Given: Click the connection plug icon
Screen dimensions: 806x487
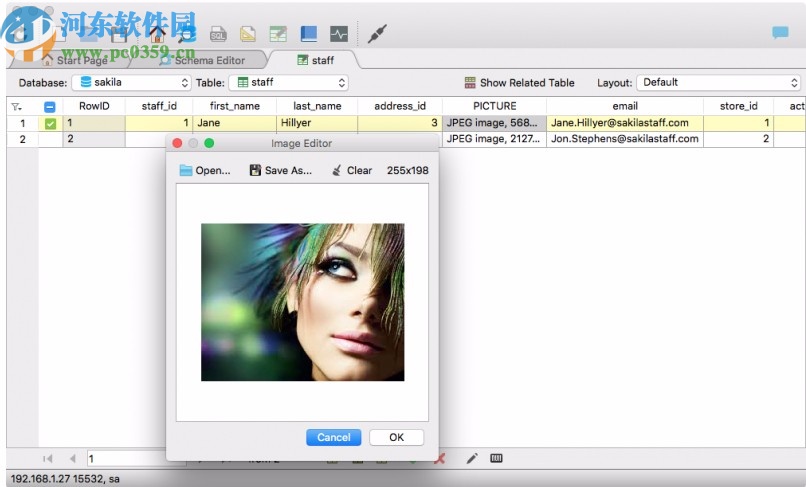Looking at the screenshot, I should click(377, 34).
